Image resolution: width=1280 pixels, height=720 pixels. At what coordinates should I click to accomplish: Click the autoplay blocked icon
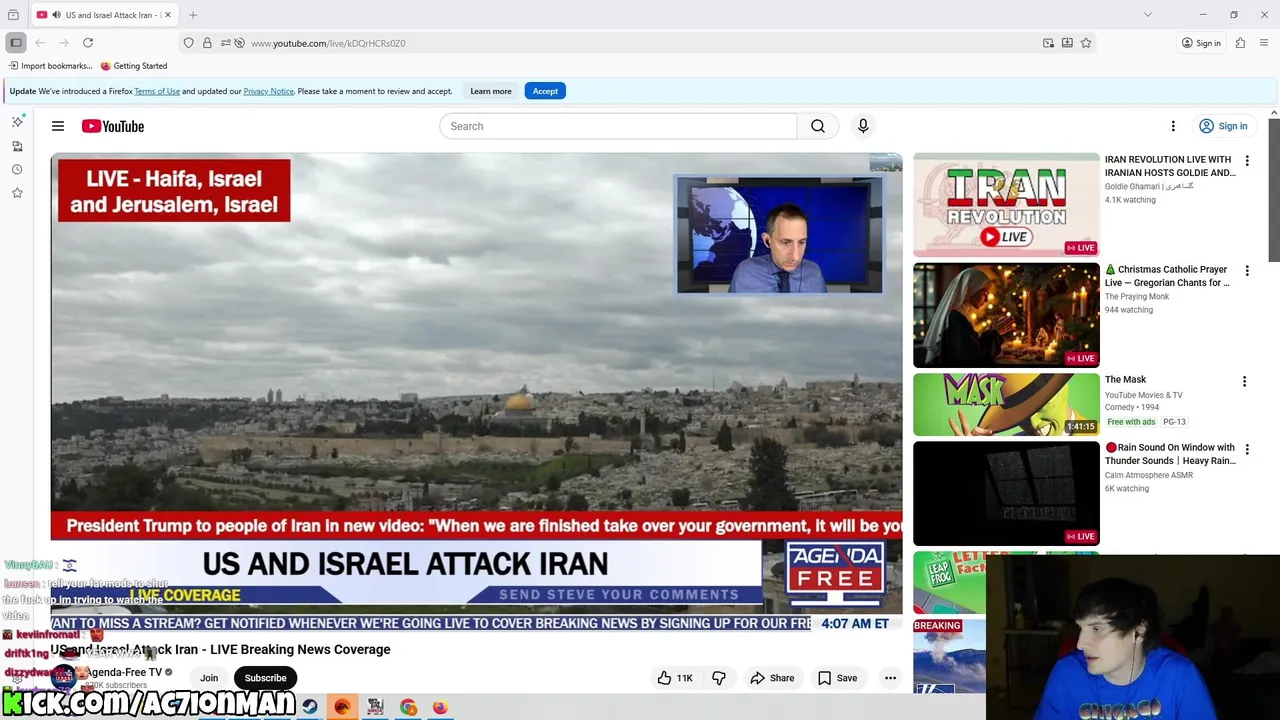point(239,43)
